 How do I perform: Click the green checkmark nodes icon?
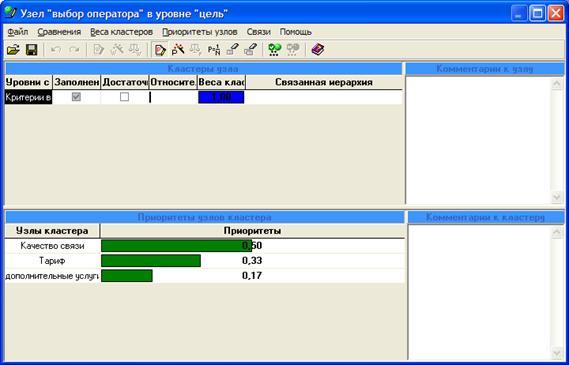click(274, 50)
